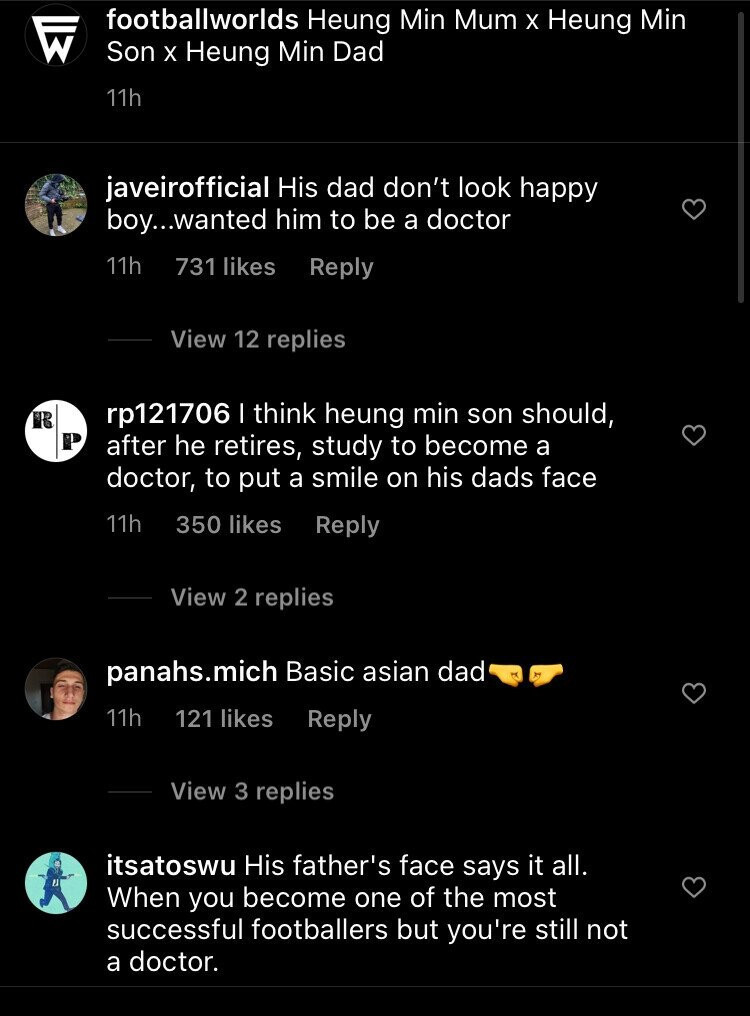View the 350 likes list
The height and width of the screenshot is (1016, 750).
tap(228, 526)
